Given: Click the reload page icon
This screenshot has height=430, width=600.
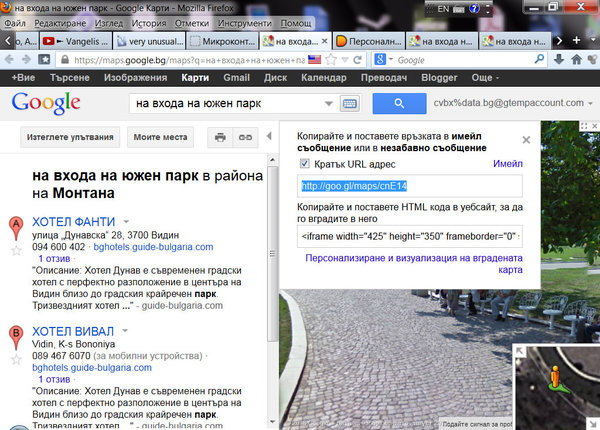Looking at the screenshot, I should 357,60.
